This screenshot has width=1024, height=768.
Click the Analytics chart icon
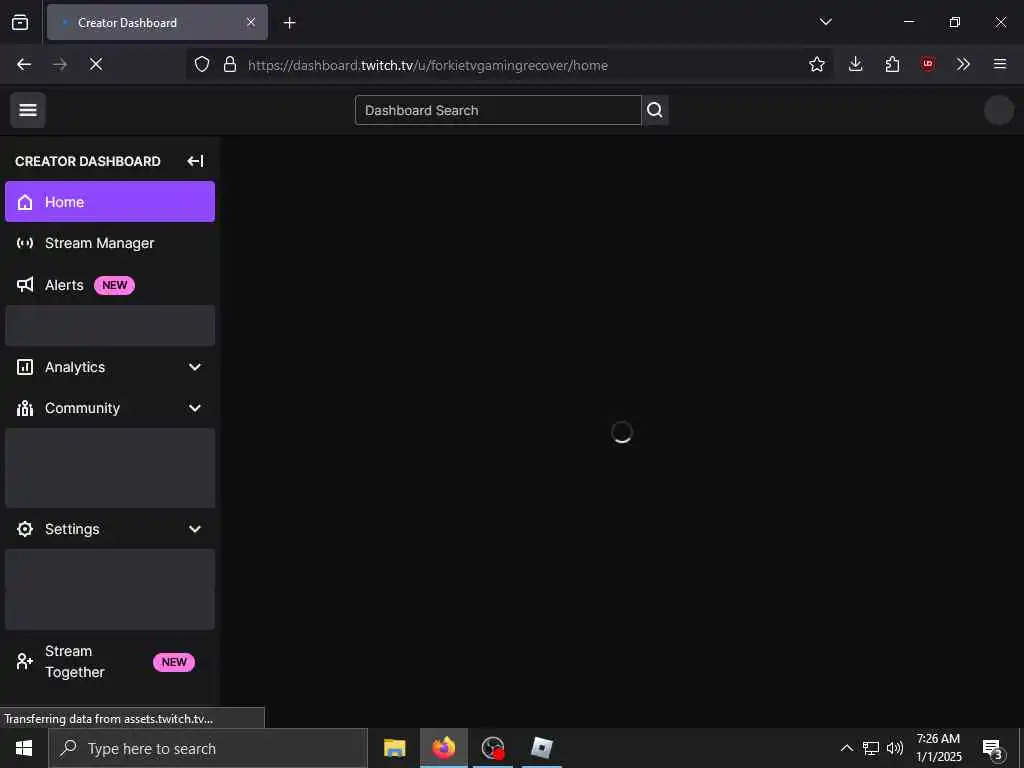[25, 367]
